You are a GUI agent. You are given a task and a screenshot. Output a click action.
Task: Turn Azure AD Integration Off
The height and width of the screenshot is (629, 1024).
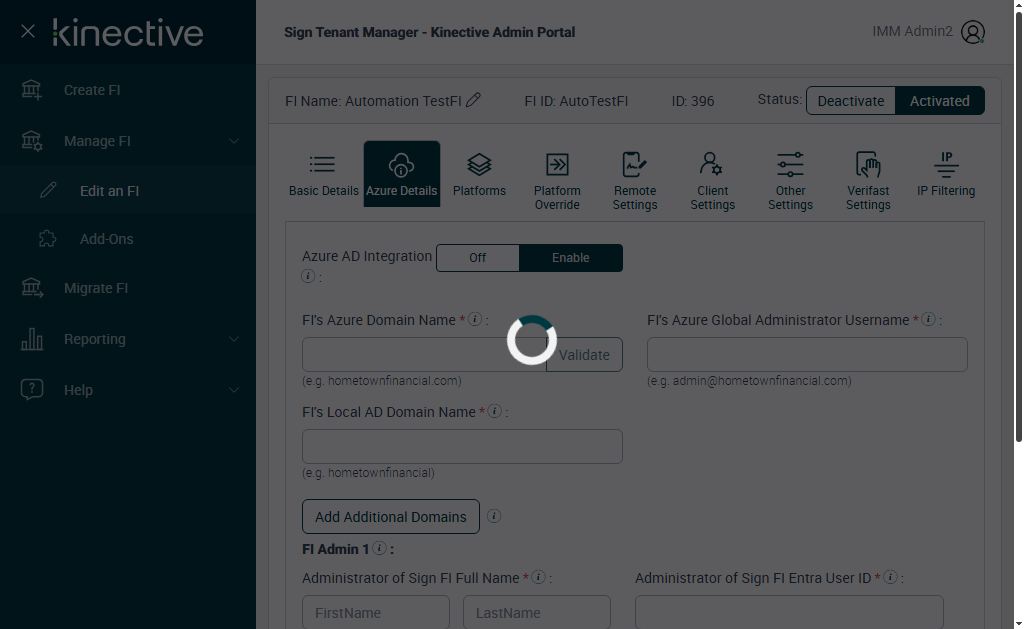[x=477, y=257]
